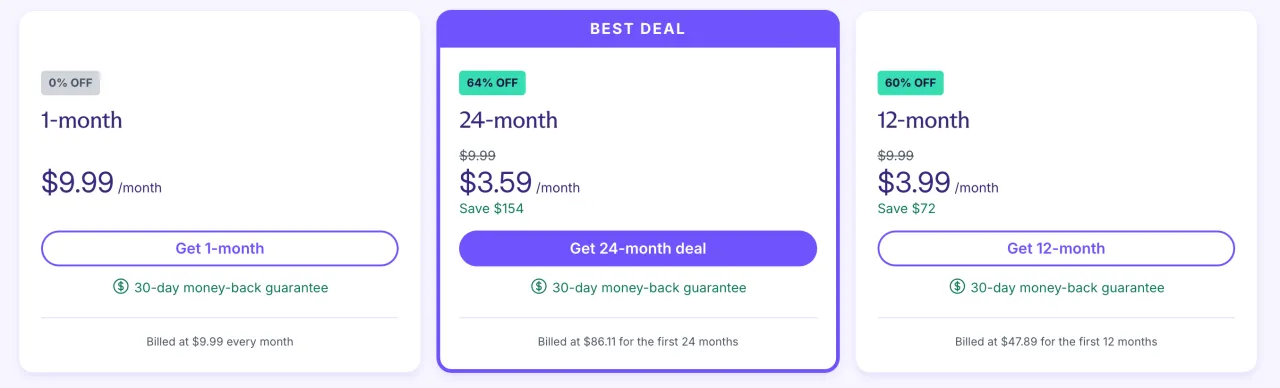
Task: Click the BEST DEAL banner
Action: [638, 29]
